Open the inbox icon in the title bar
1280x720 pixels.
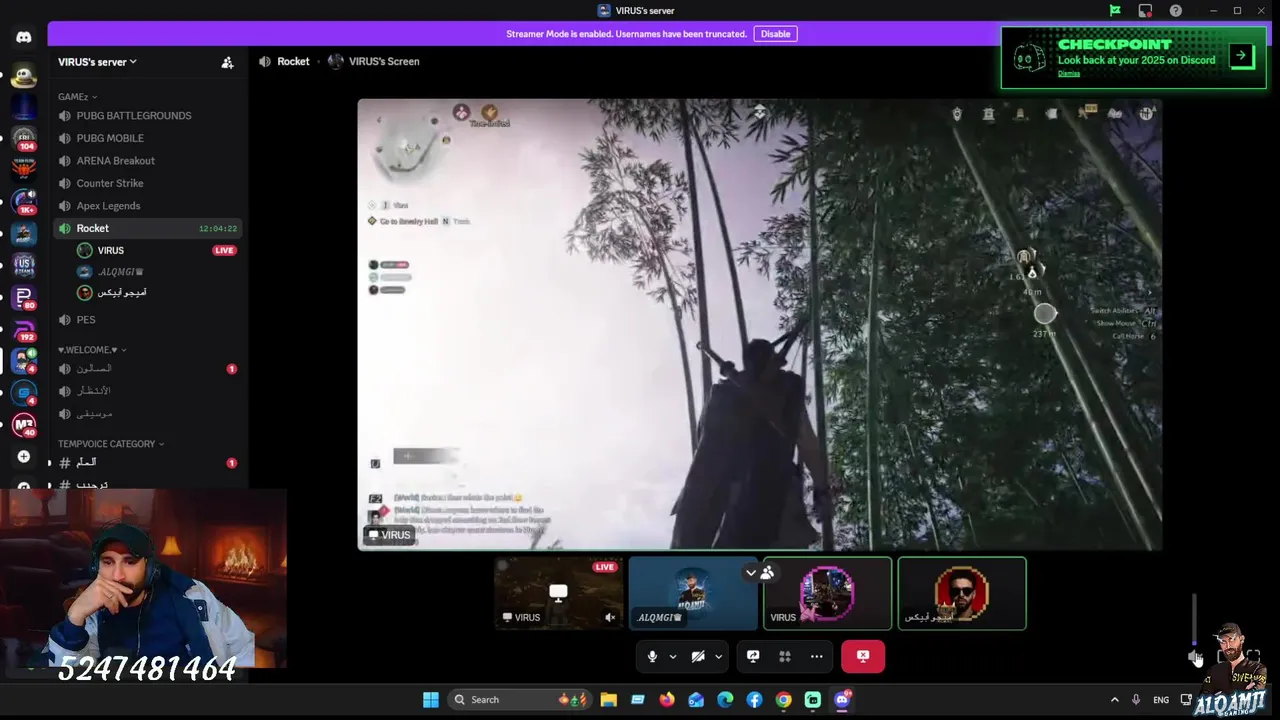(1145, 10)
